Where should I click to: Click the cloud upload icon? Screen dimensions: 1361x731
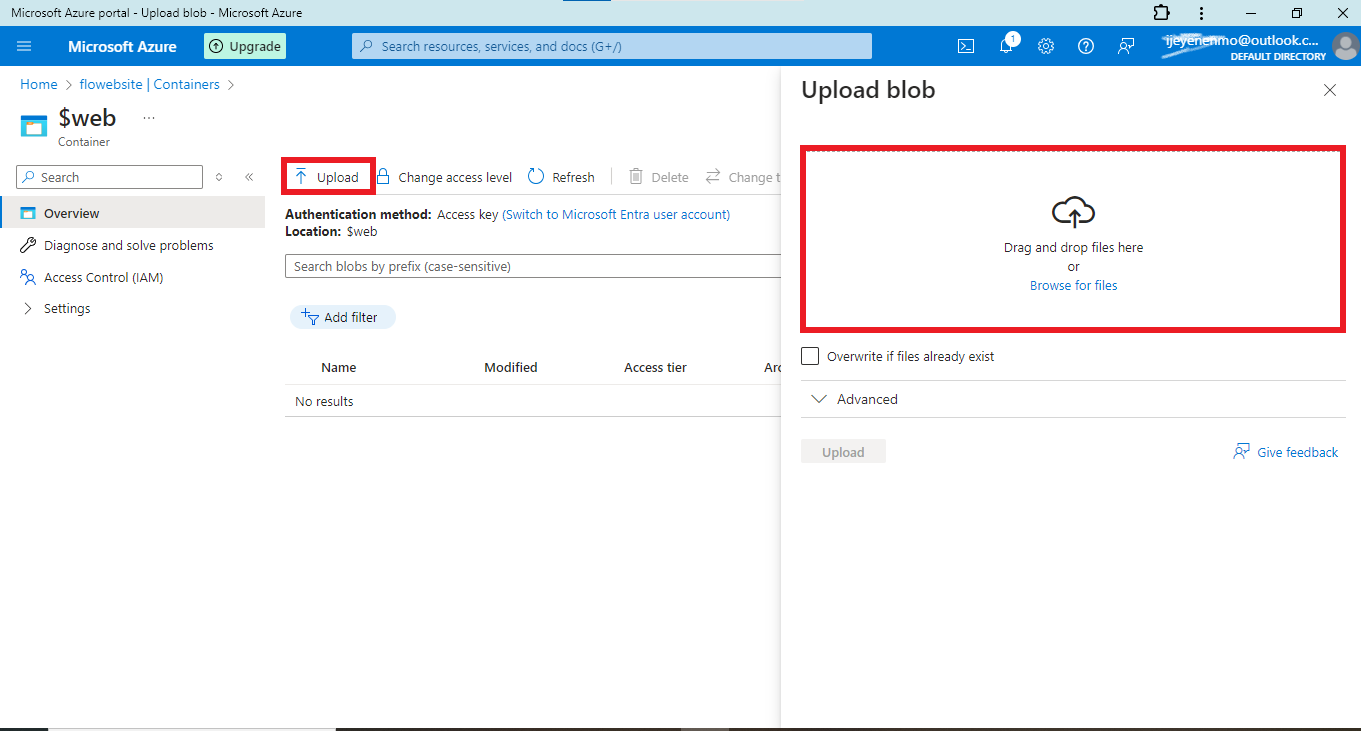1073,212
